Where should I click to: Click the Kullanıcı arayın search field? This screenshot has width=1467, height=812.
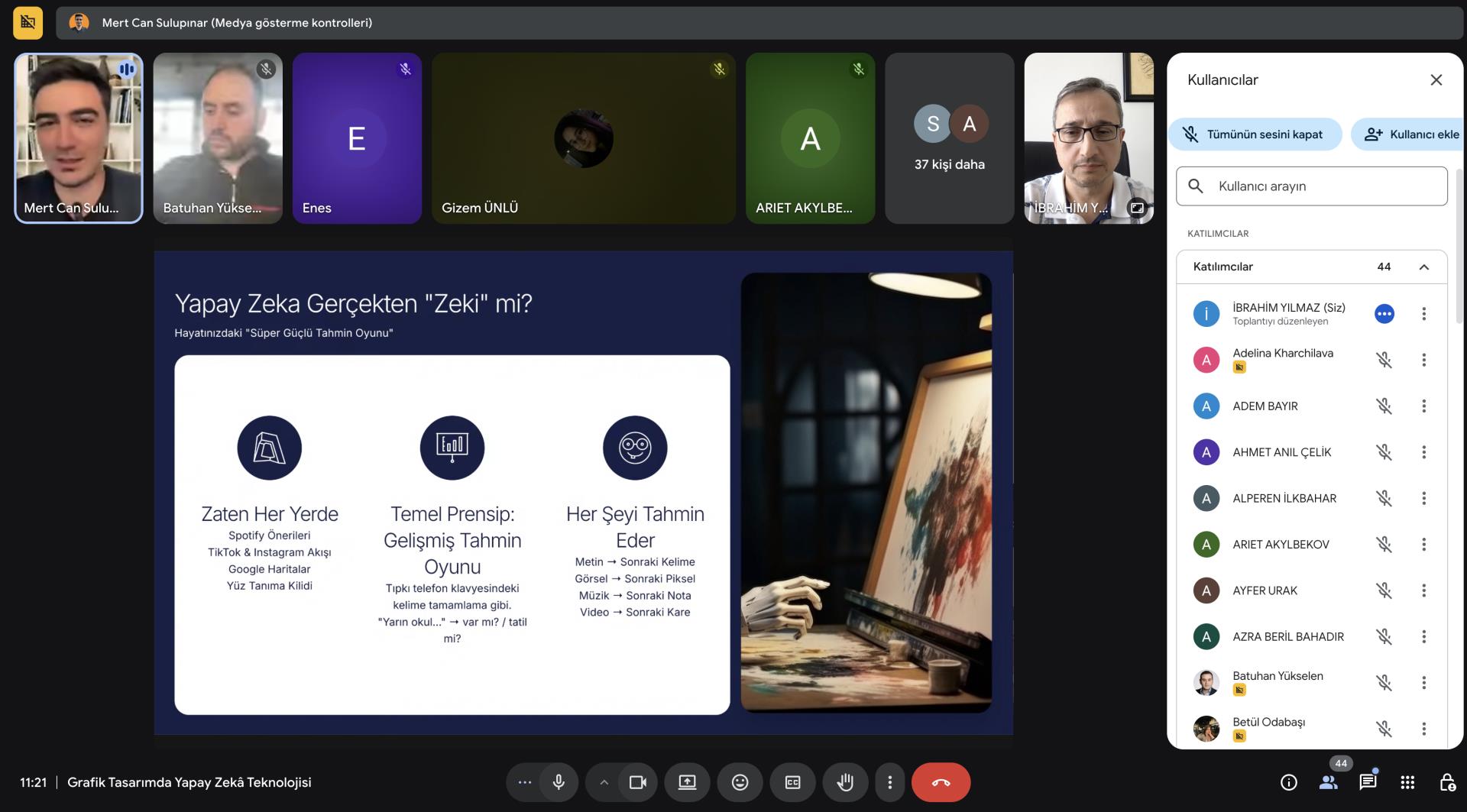[1311, 186]
